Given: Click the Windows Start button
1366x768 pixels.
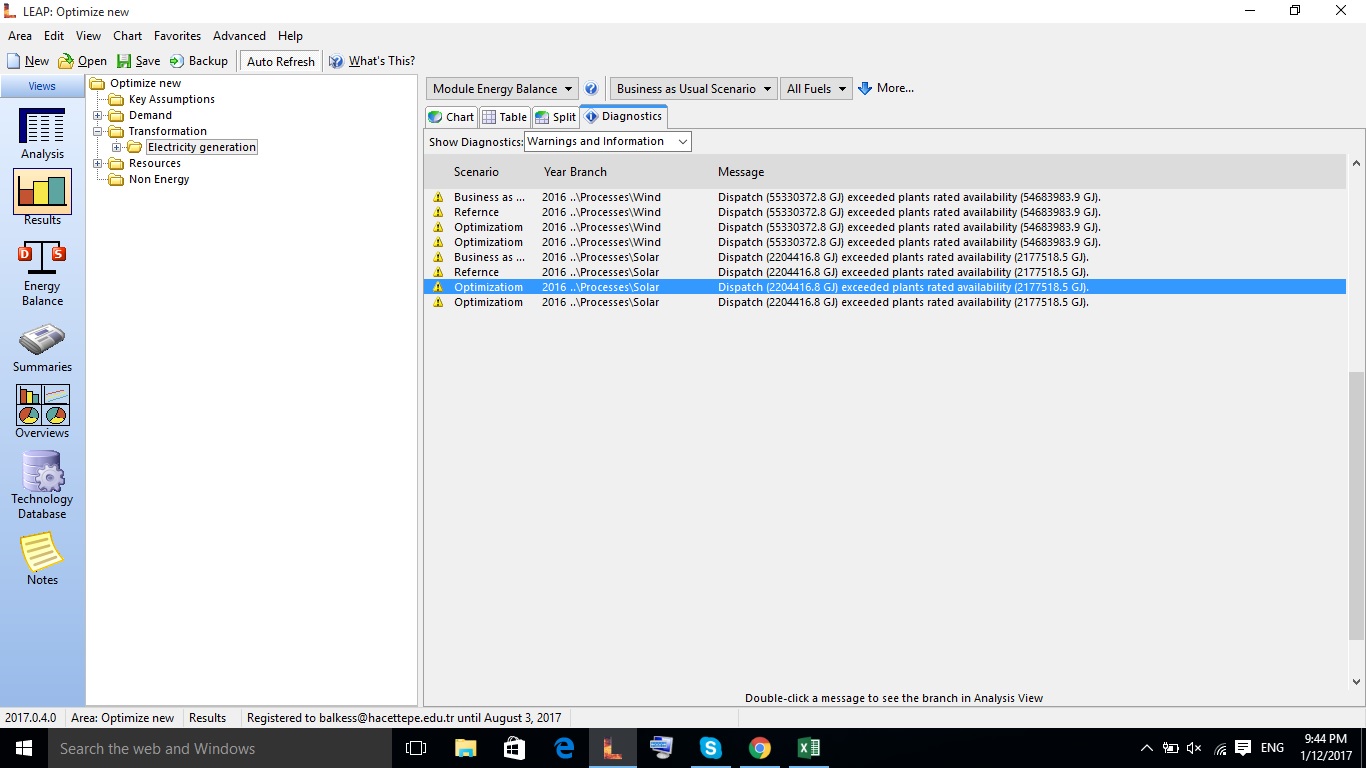Looking at the screenshot, I should pos(24,748).
